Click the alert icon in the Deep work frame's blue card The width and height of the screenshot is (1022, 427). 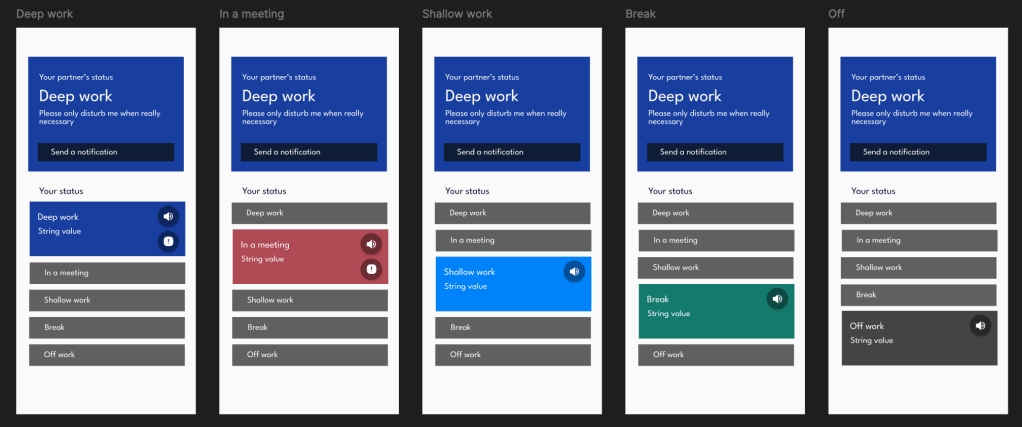click(x=168, y=241)
